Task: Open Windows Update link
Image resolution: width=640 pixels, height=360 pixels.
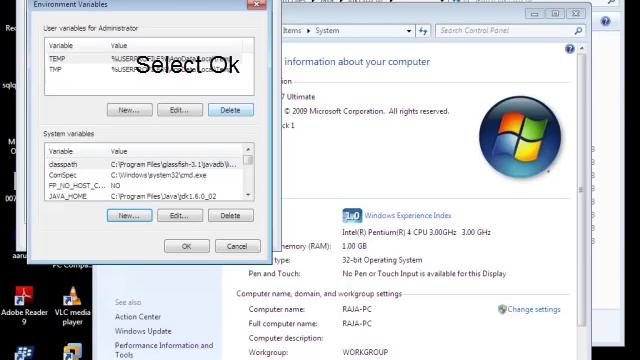Action: 143,331
